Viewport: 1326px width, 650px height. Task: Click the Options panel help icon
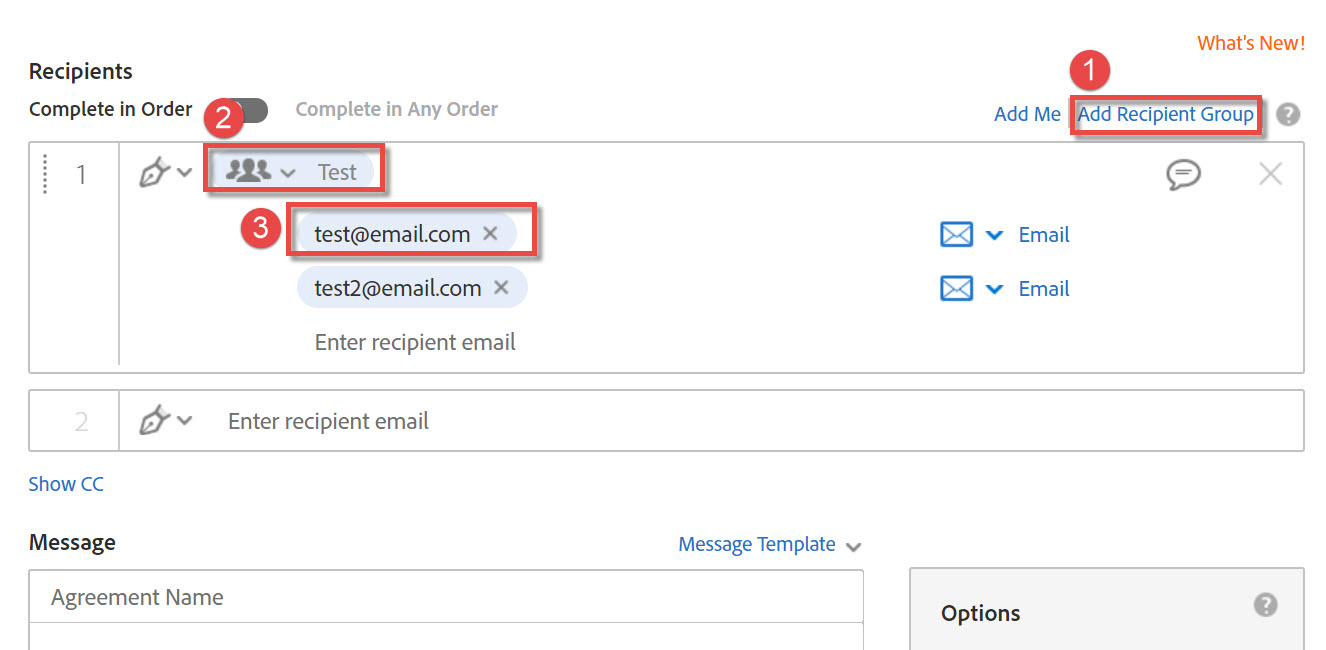tap(1265, 605)
